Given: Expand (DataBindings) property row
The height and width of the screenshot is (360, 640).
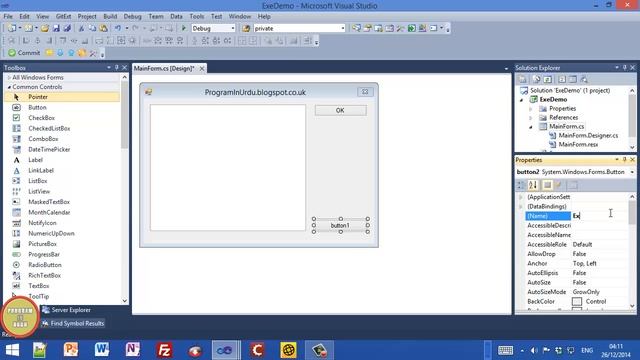Looking at the screenshot, I should [521, 207].
